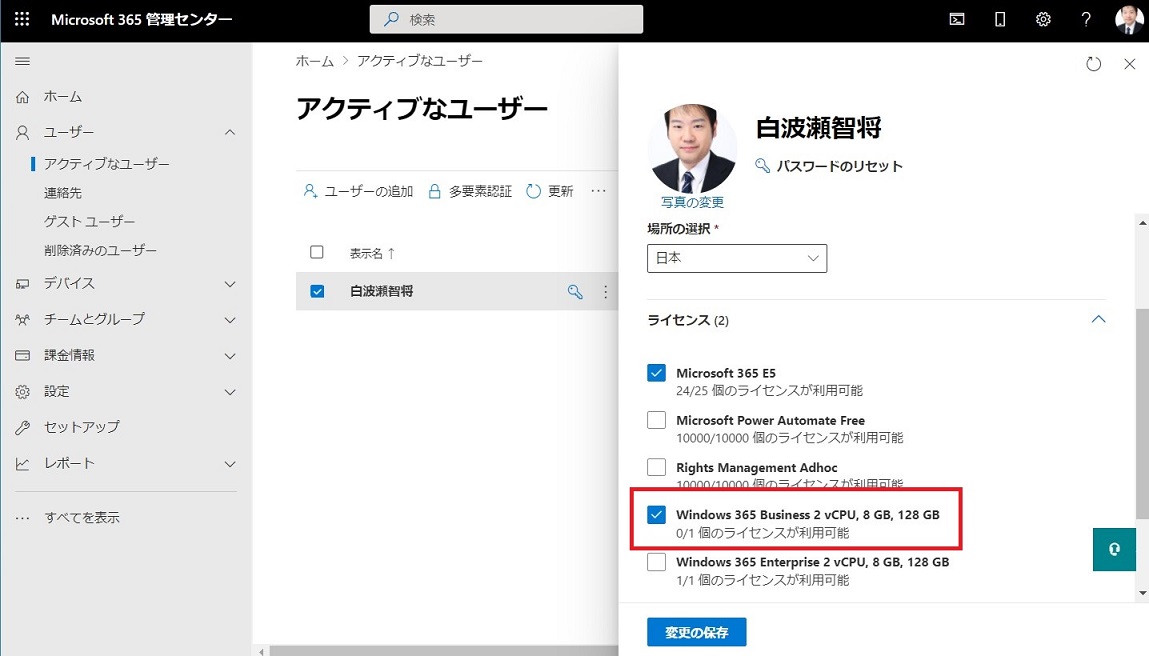
Task: Click the 白波瀬智将 profile photo
Action: 692,148
